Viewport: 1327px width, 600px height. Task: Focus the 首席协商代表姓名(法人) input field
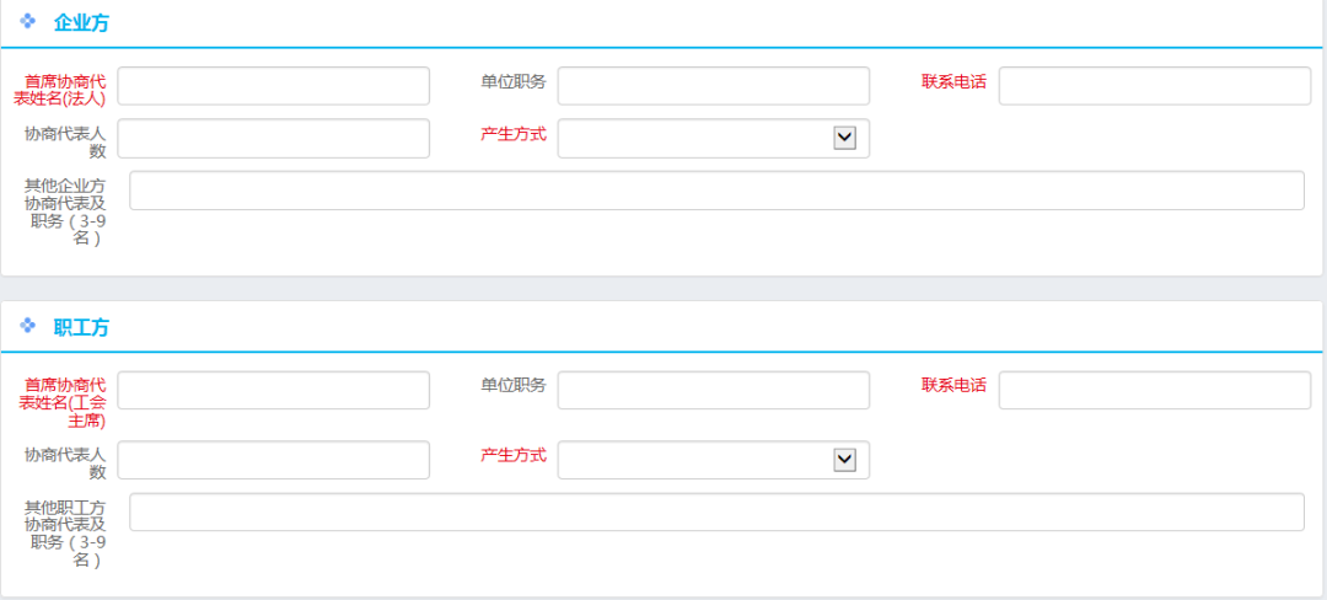(x=273, y=86)
